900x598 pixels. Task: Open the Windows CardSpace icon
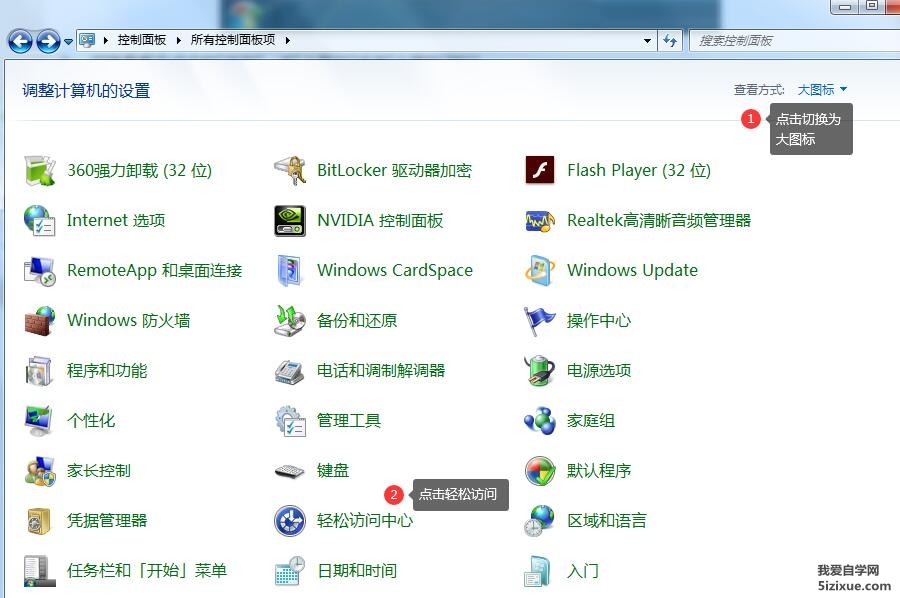click(x=290, y=270)
